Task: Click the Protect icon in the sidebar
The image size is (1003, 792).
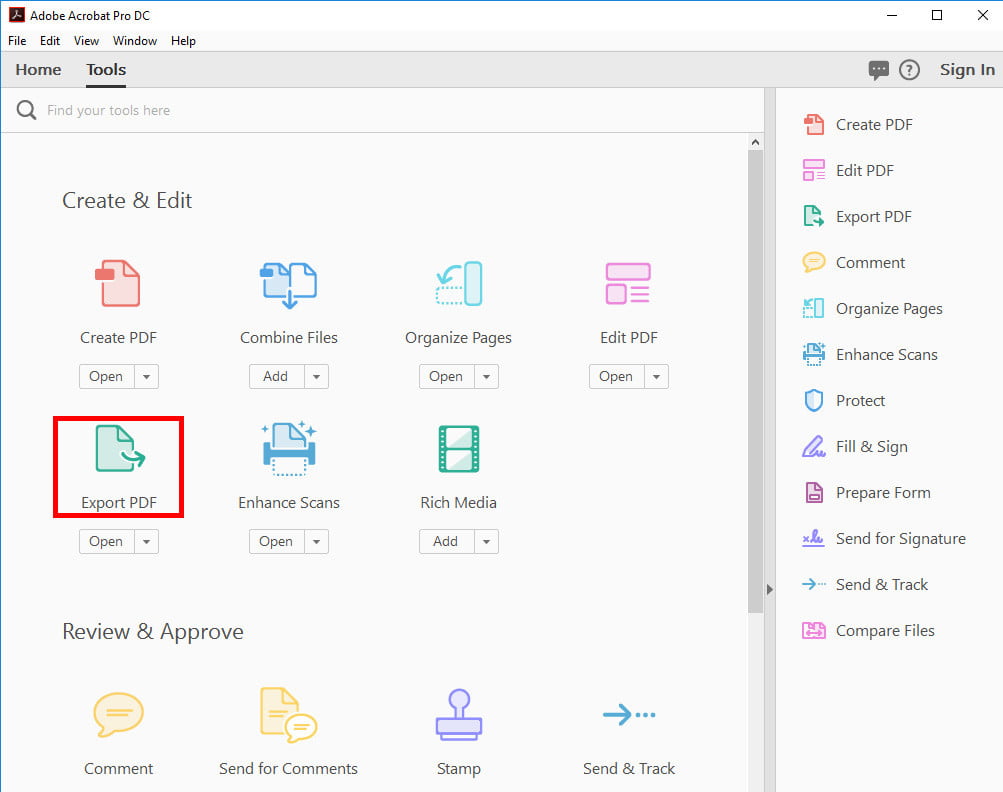Action: 814,400
